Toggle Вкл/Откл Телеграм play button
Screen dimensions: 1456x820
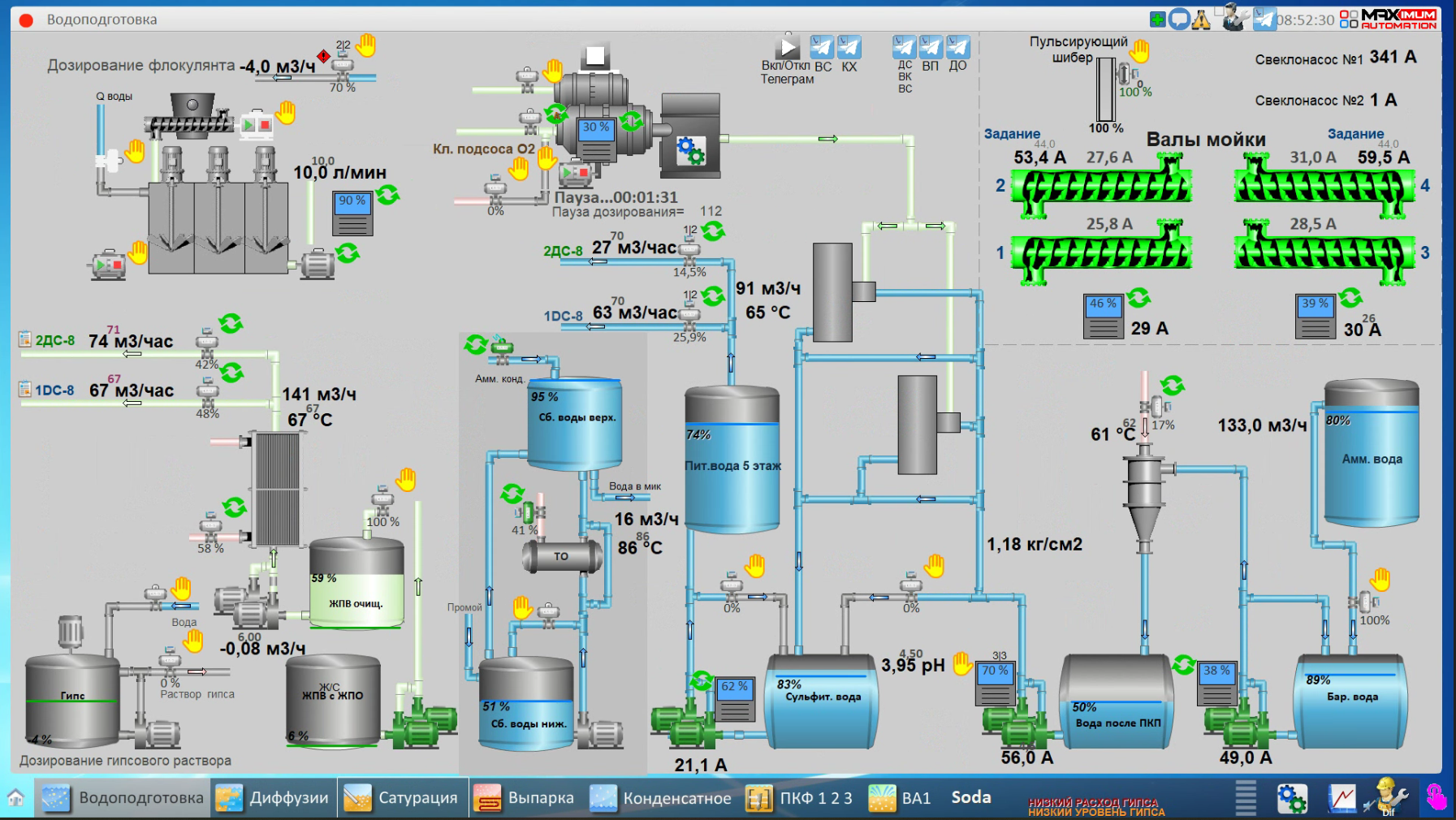point(788,46)
